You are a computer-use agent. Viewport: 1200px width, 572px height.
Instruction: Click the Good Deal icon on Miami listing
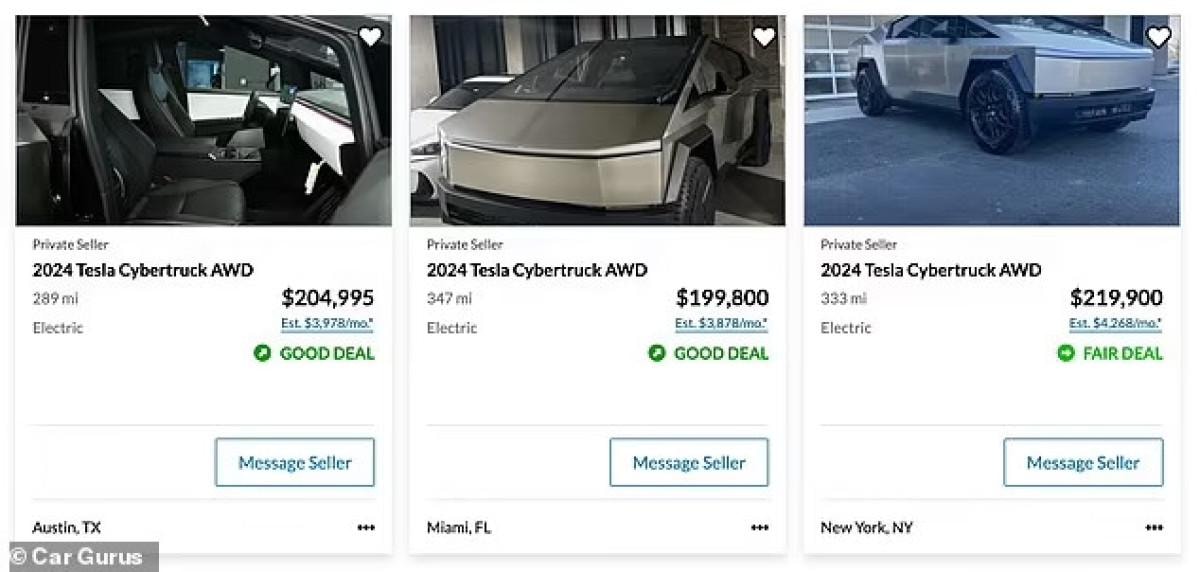pos(657,353)
